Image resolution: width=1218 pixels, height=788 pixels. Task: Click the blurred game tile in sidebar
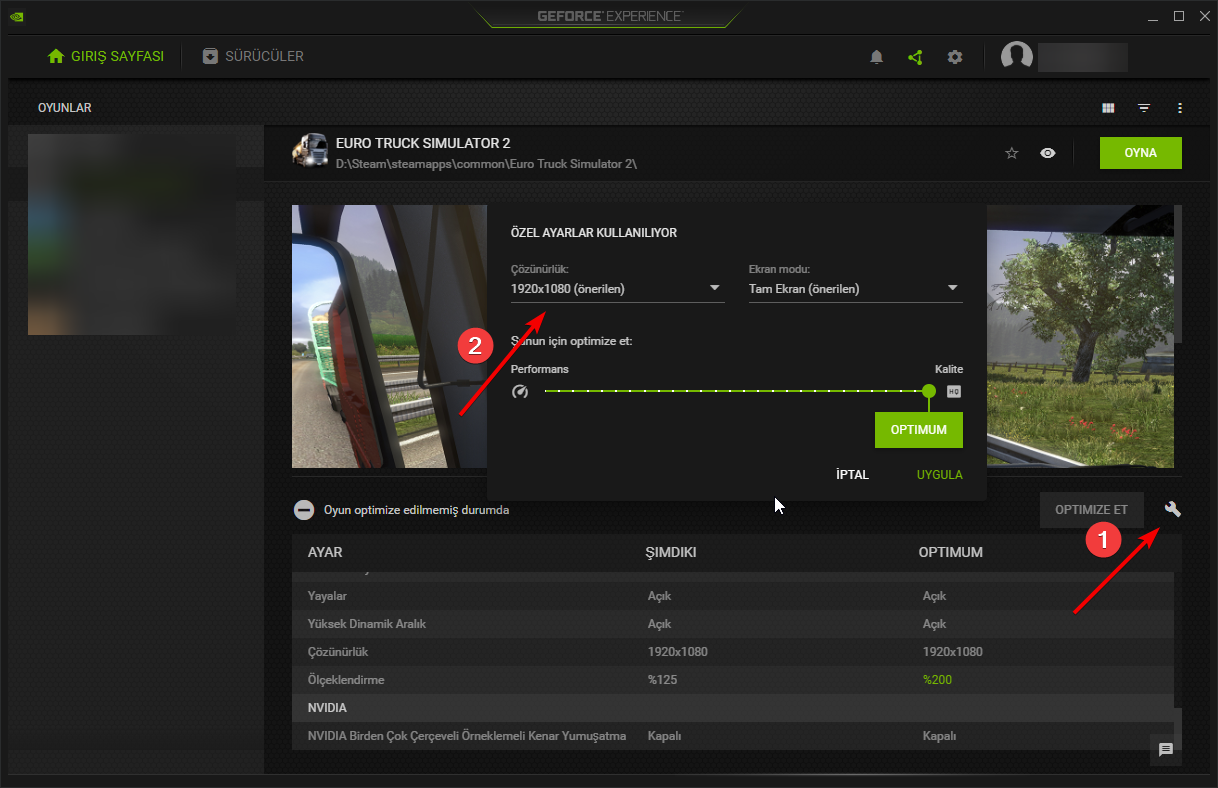pyautogui.click(x=131, y=234)
